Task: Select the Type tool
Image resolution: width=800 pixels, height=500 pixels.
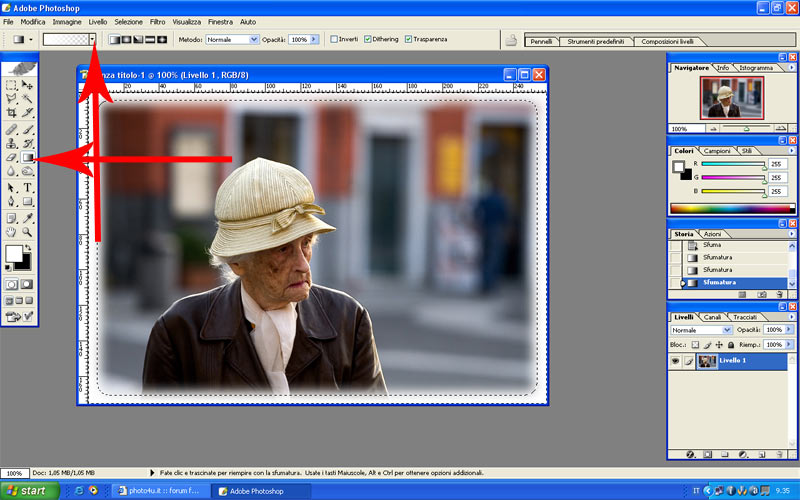Action: pyautogui.click(x=28, y=188)
